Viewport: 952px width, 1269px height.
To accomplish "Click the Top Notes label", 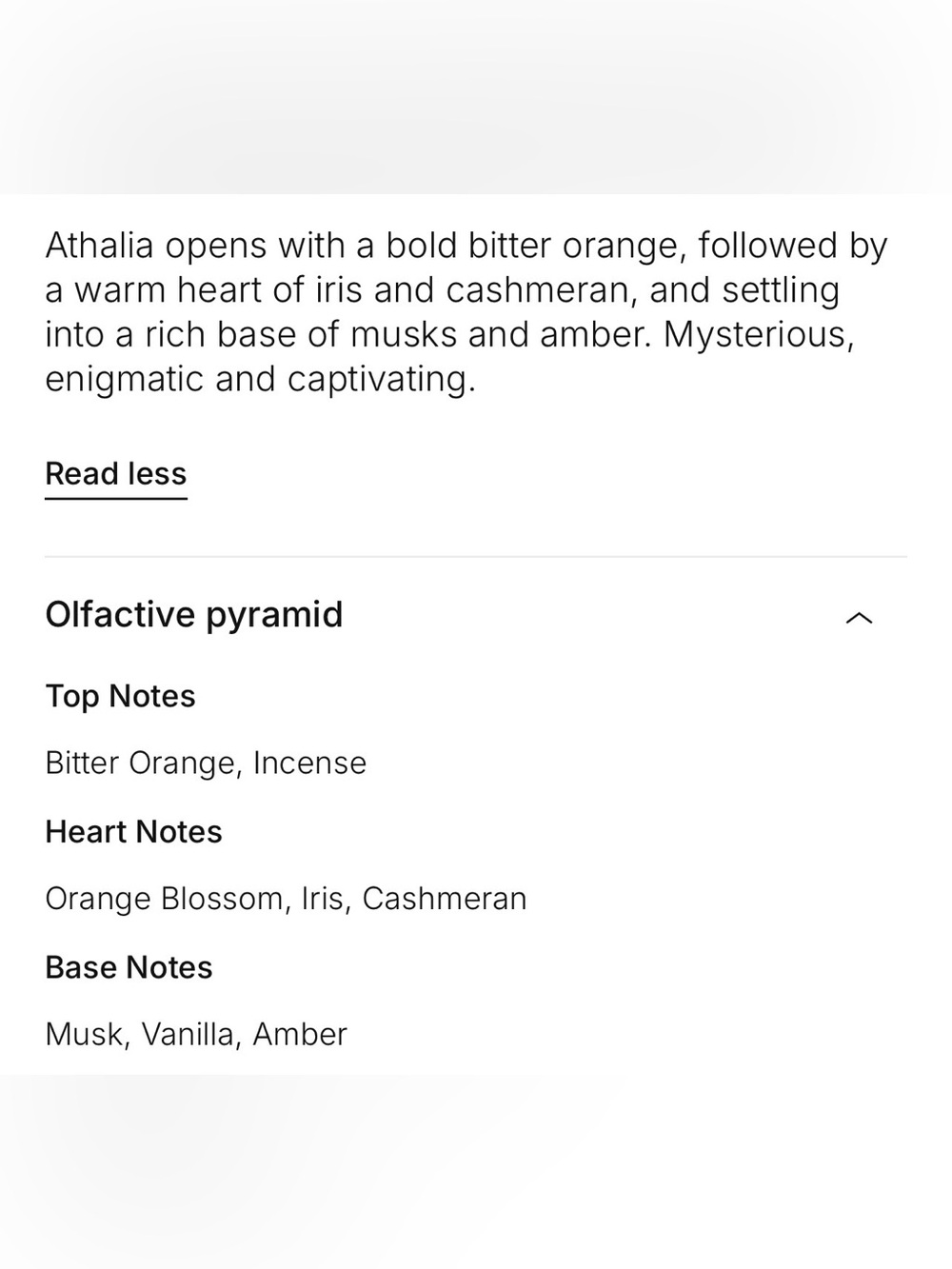I will click(x=120, y=696).
